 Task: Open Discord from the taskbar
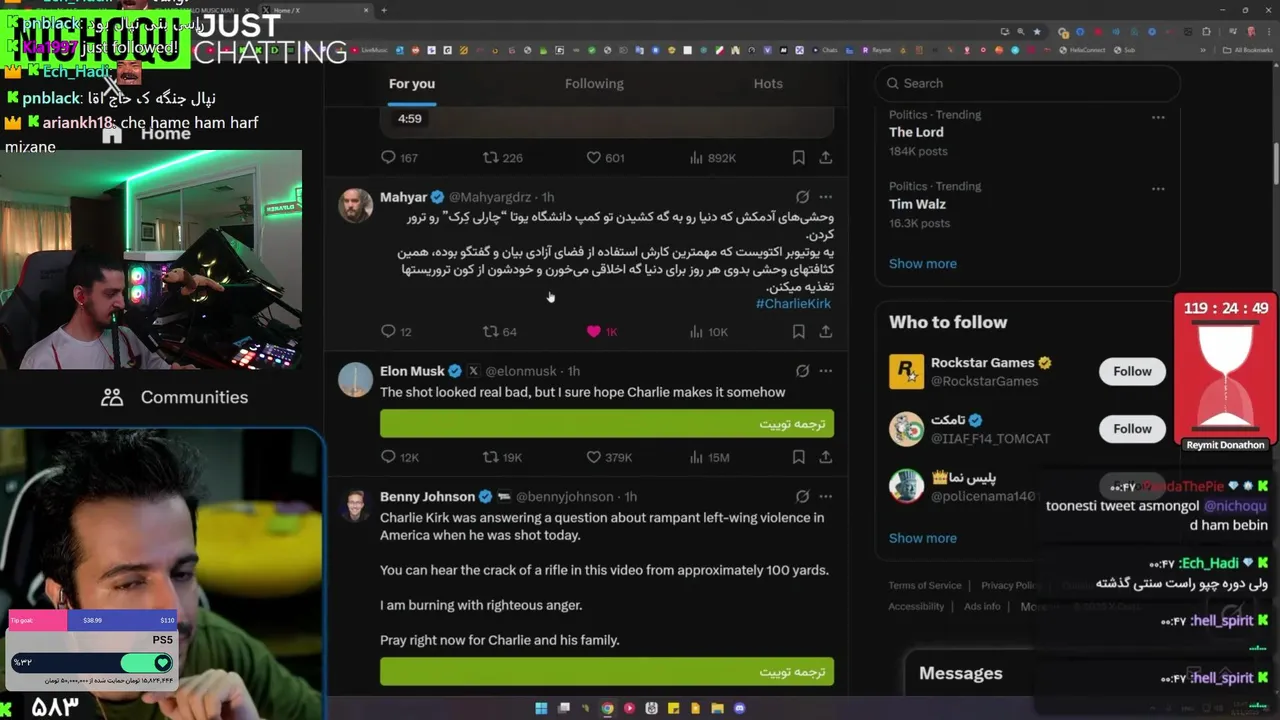tap(739, 708)
